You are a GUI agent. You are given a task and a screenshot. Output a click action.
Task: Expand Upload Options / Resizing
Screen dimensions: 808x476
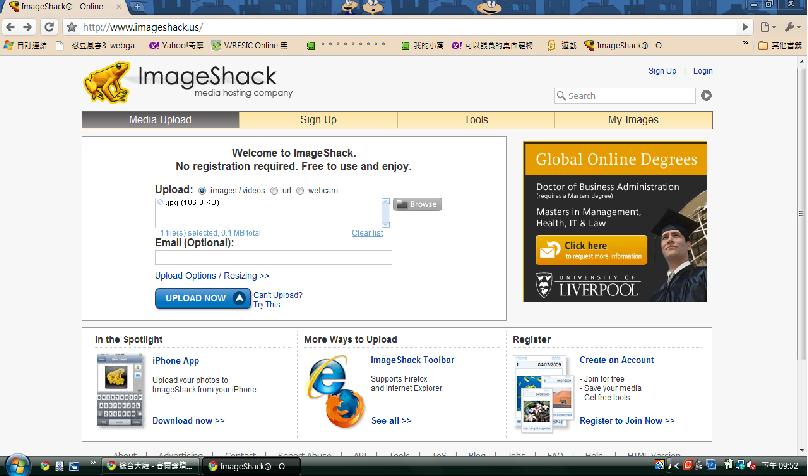(212, 276)
